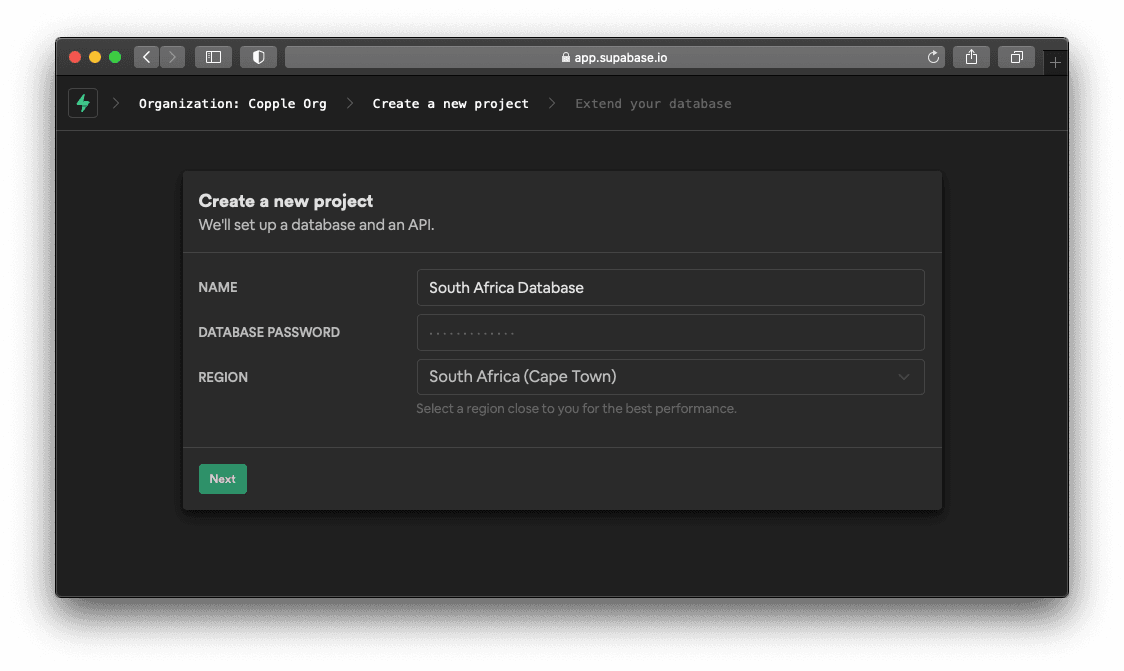Focus the project Name input field
The image size is (1124, 671).
coord(670,287)
